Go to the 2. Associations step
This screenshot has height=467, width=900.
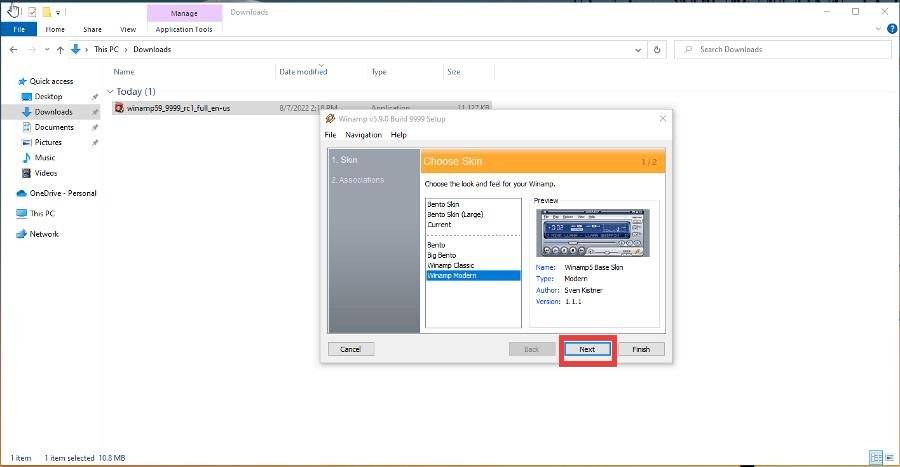[x=358, y=180]
